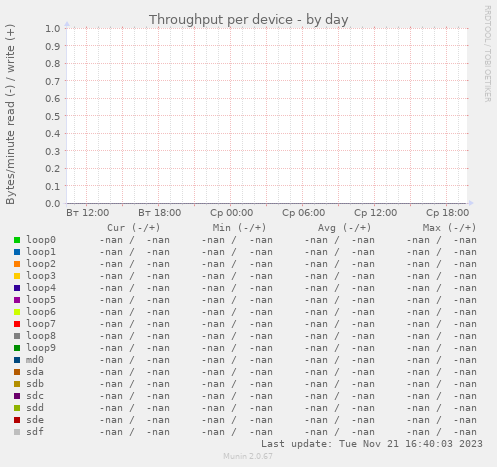Select the sdd legend label

pos(35,408)
